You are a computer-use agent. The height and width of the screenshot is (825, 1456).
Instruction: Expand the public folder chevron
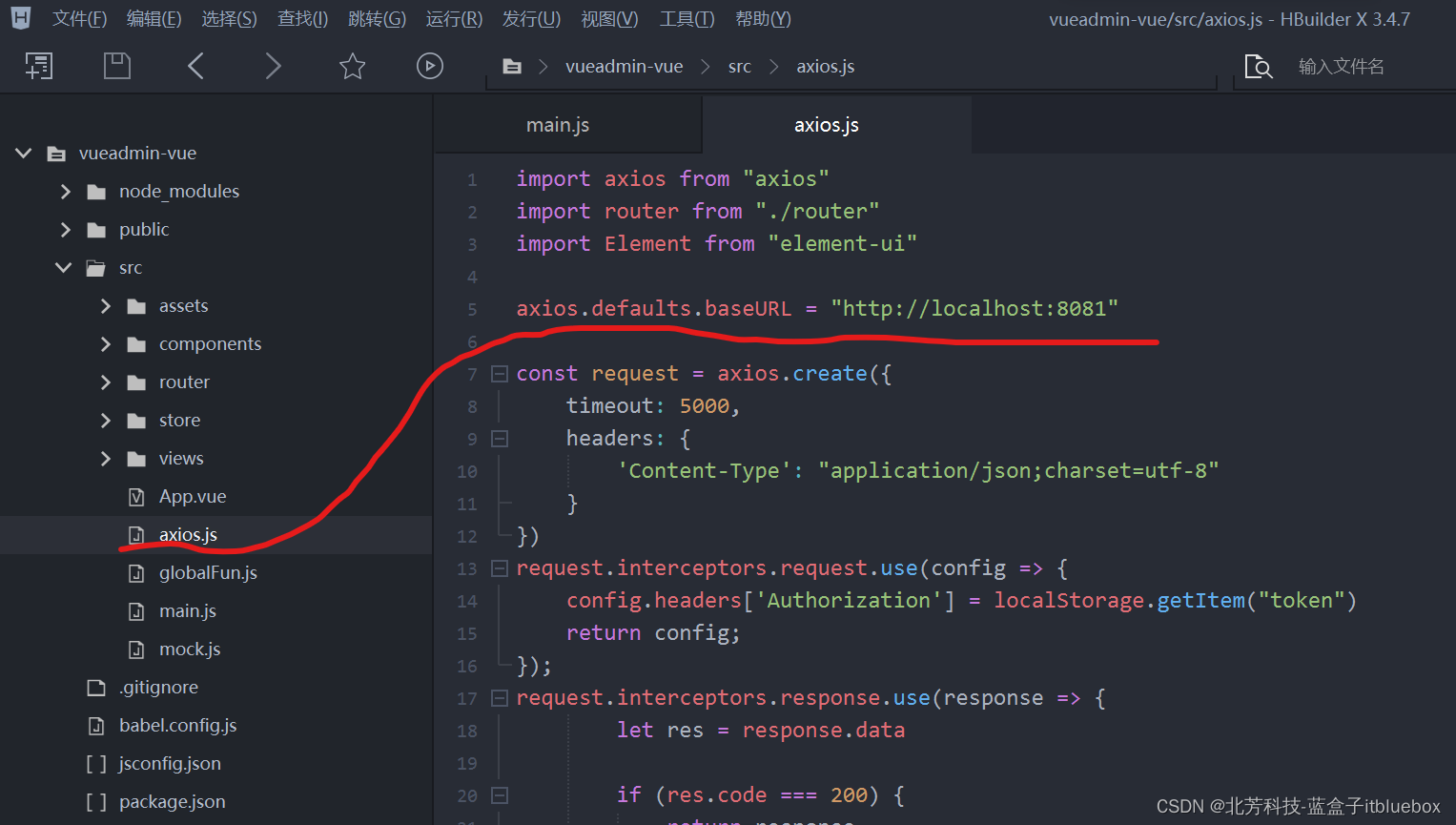coord(65,229)
